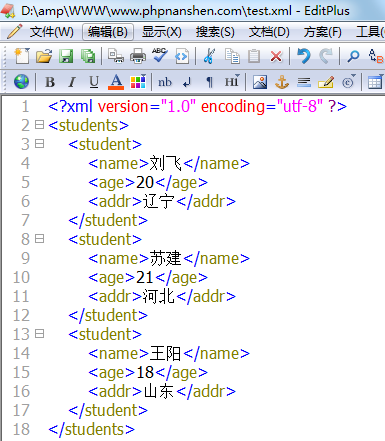Toggle Bold formatting

point(50,82)
